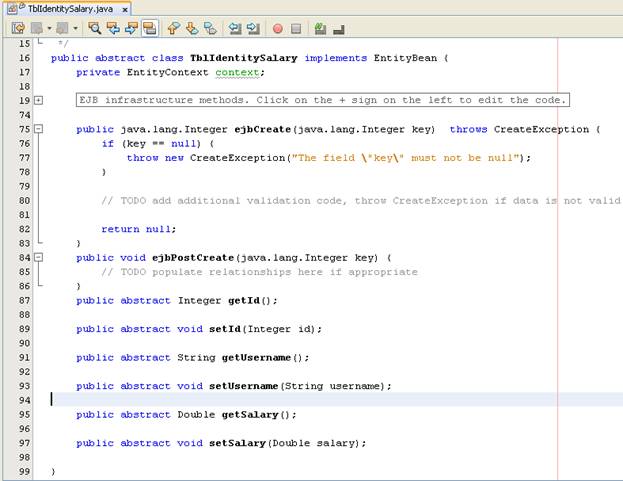The image size is (623, 481).
Task: Click the Last Edit location toolbar icon
Action: (18, 28)
